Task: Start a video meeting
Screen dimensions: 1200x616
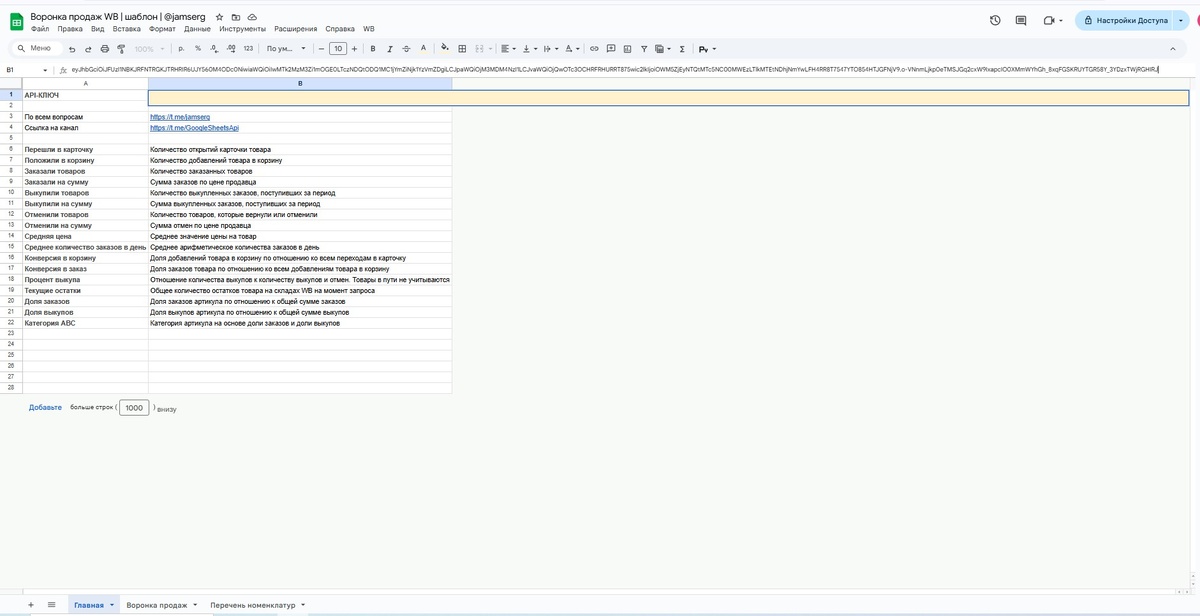Action: click(x=1048, y=20)
